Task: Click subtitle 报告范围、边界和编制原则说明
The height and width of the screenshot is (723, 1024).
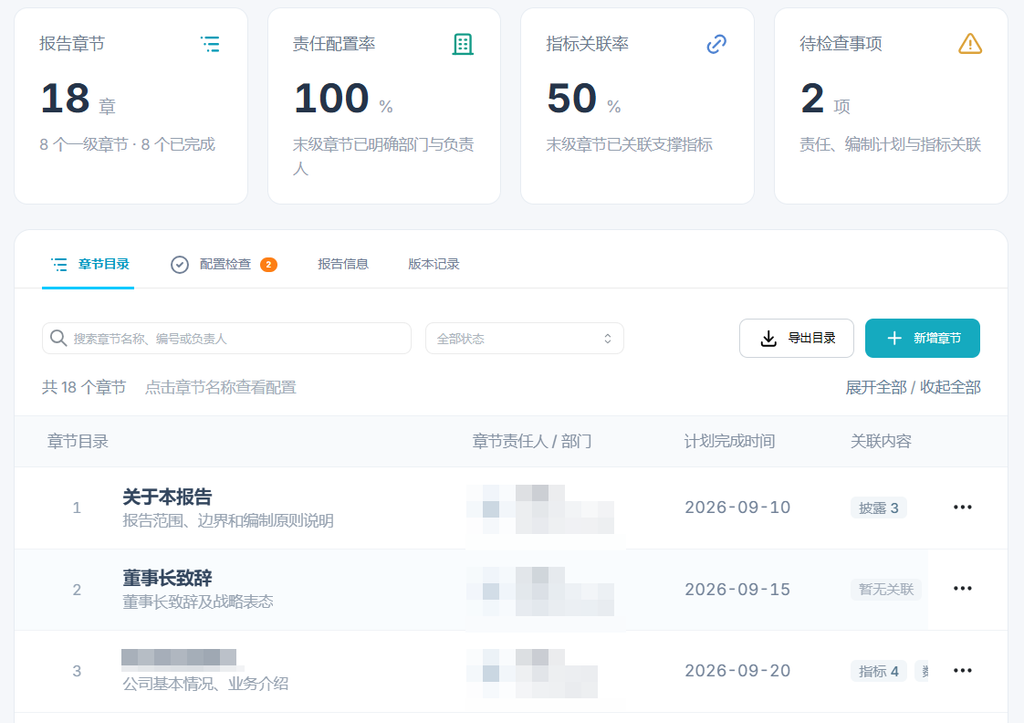Action: point(228,521)
